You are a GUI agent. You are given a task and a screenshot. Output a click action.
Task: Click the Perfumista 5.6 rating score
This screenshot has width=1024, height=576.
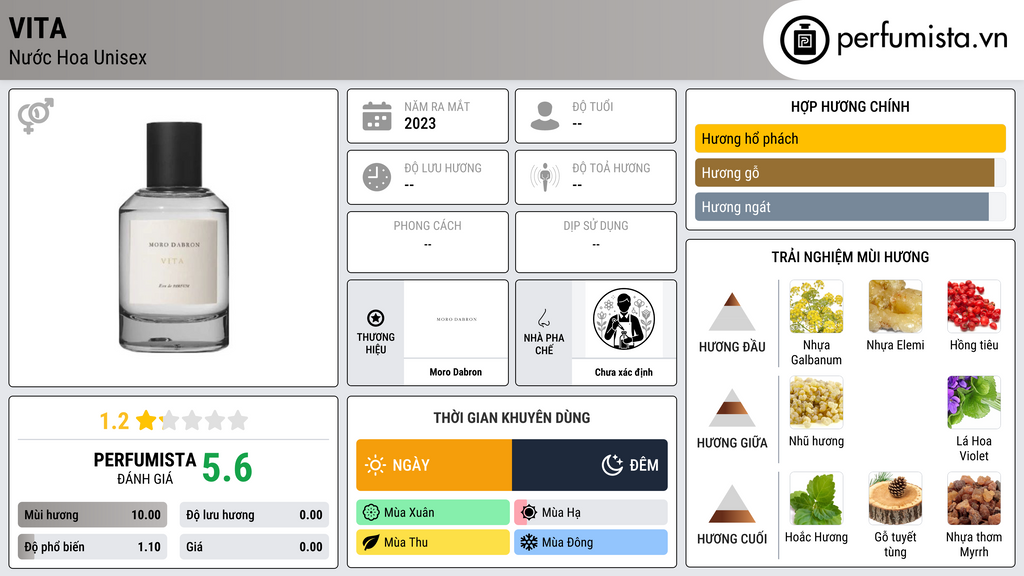[x=227, y=468]
